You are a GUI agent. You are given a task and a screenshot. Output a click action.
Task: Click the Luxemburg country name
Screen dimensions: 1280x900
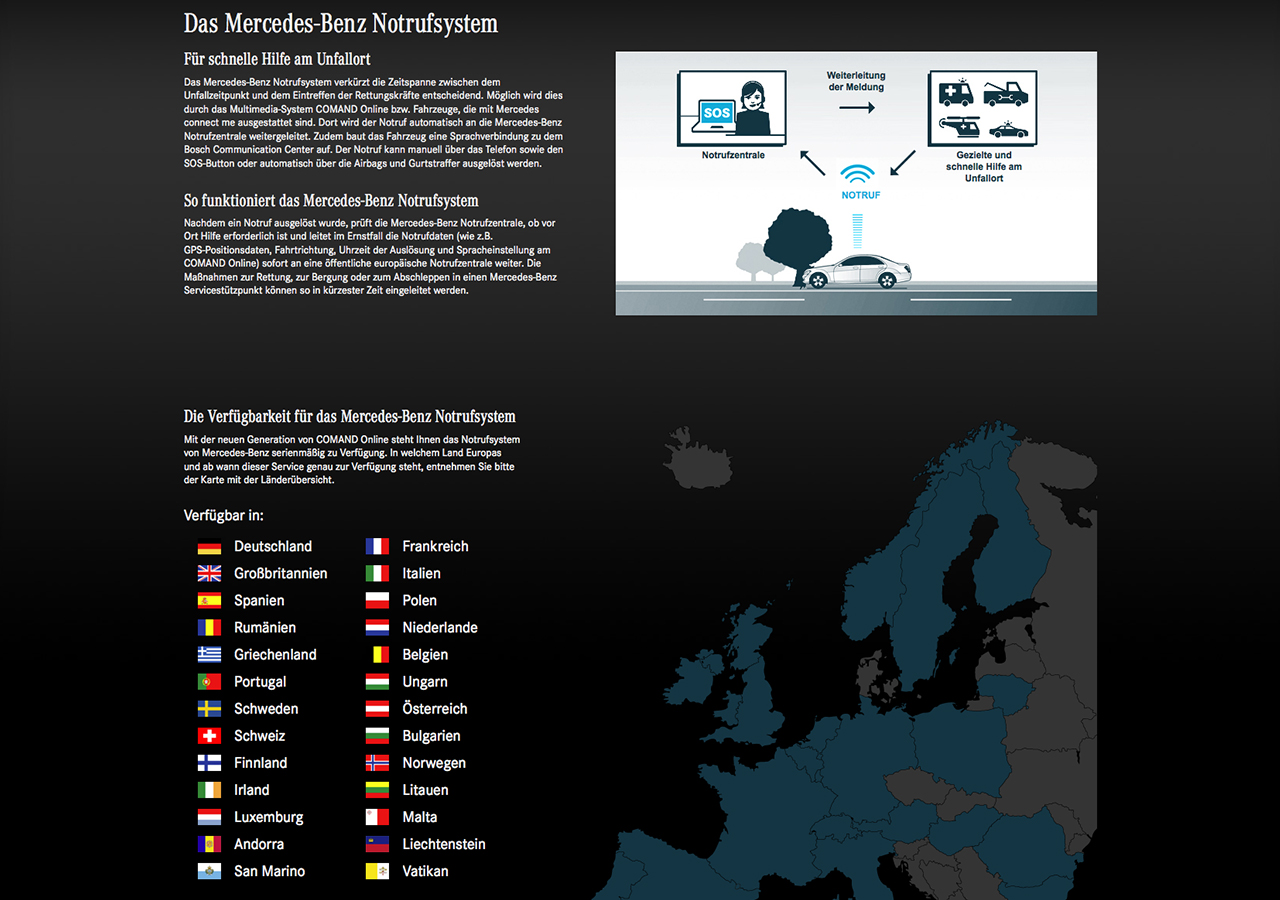tap(268, 817)
